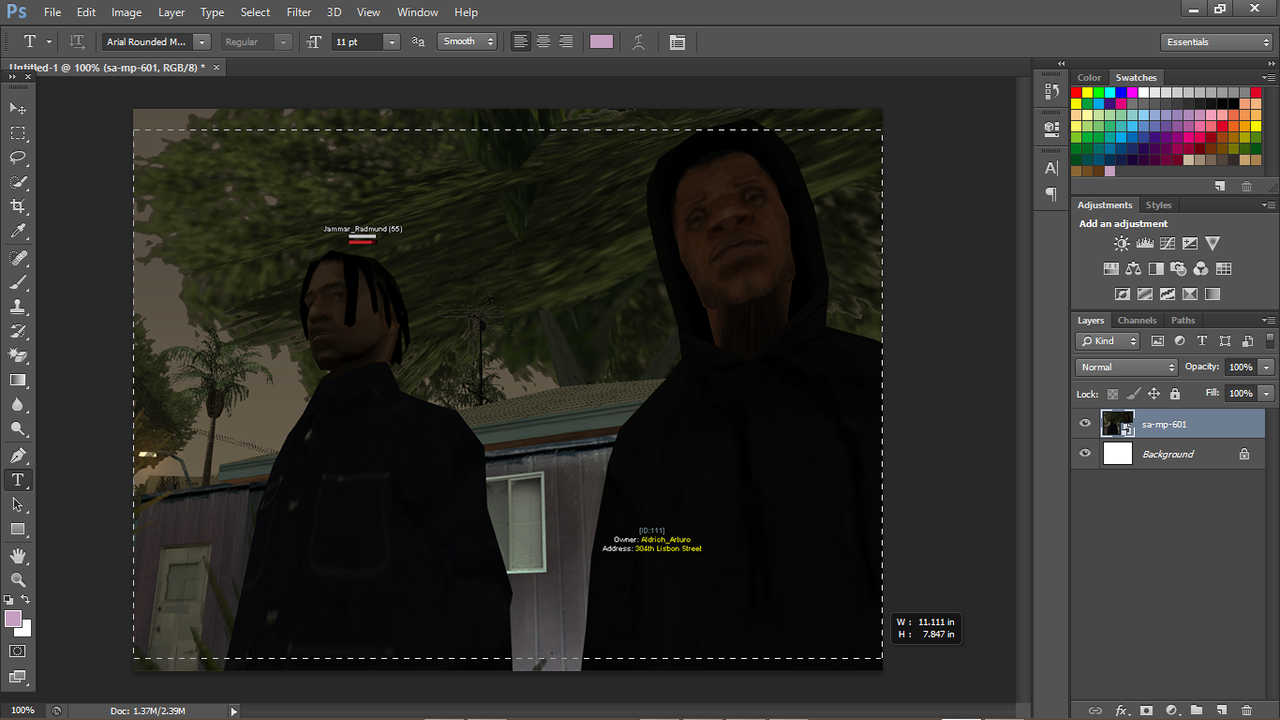Viewport: 1280px width, 720px height.
Task: Turn layer filtering on or off
Action: [1270, 341]
